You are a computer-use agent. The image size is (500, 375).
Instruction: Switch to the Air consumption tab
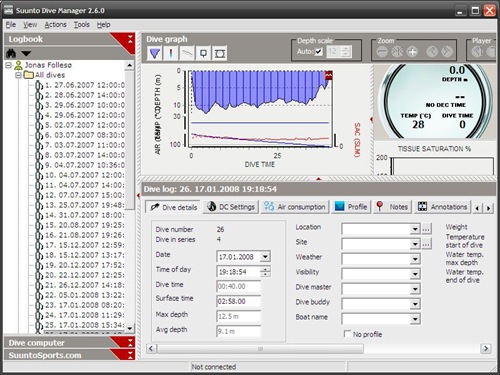[x=295, y=207]
